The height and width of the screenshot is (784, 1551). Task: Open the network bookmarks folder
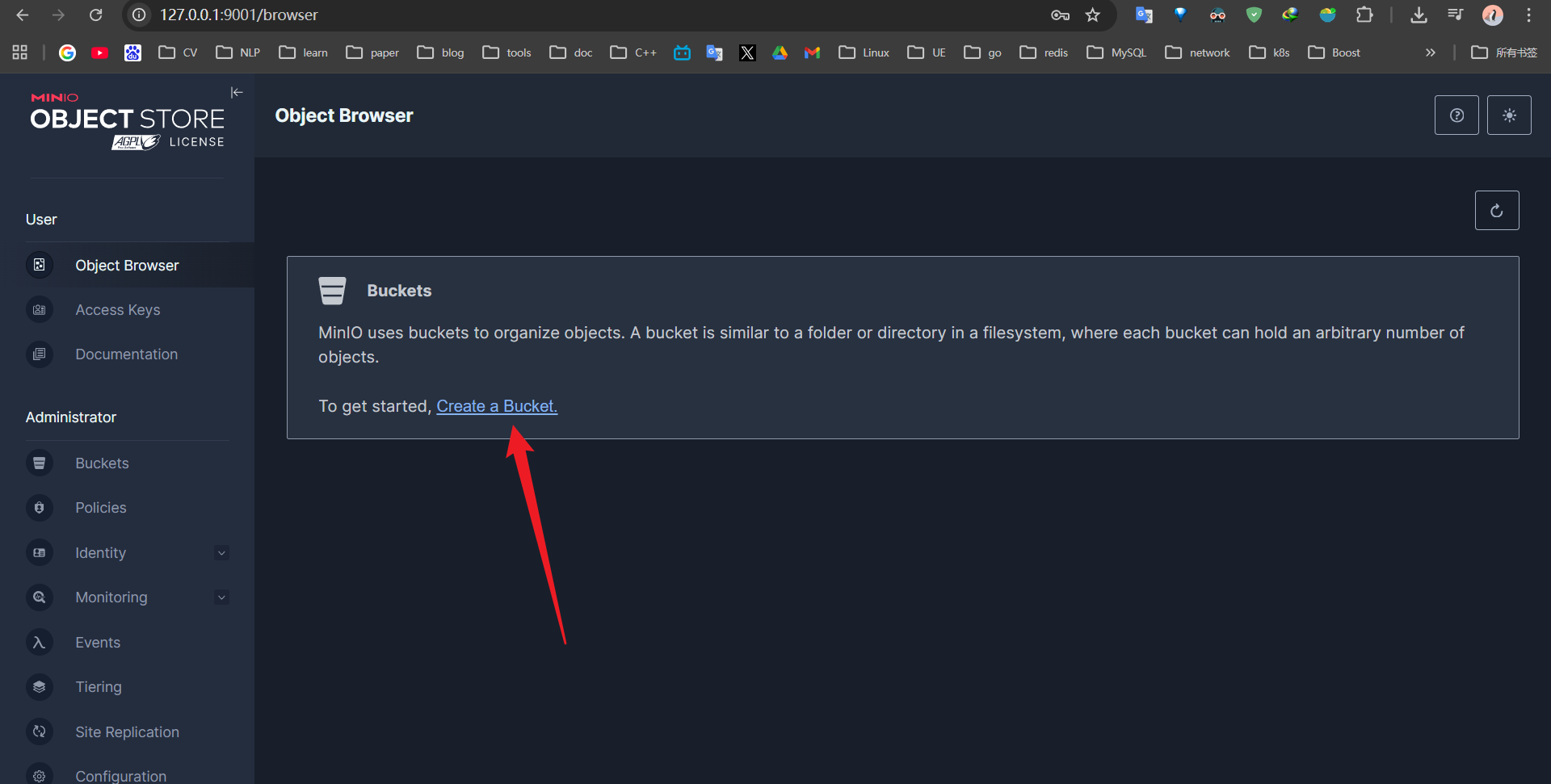1197,52
